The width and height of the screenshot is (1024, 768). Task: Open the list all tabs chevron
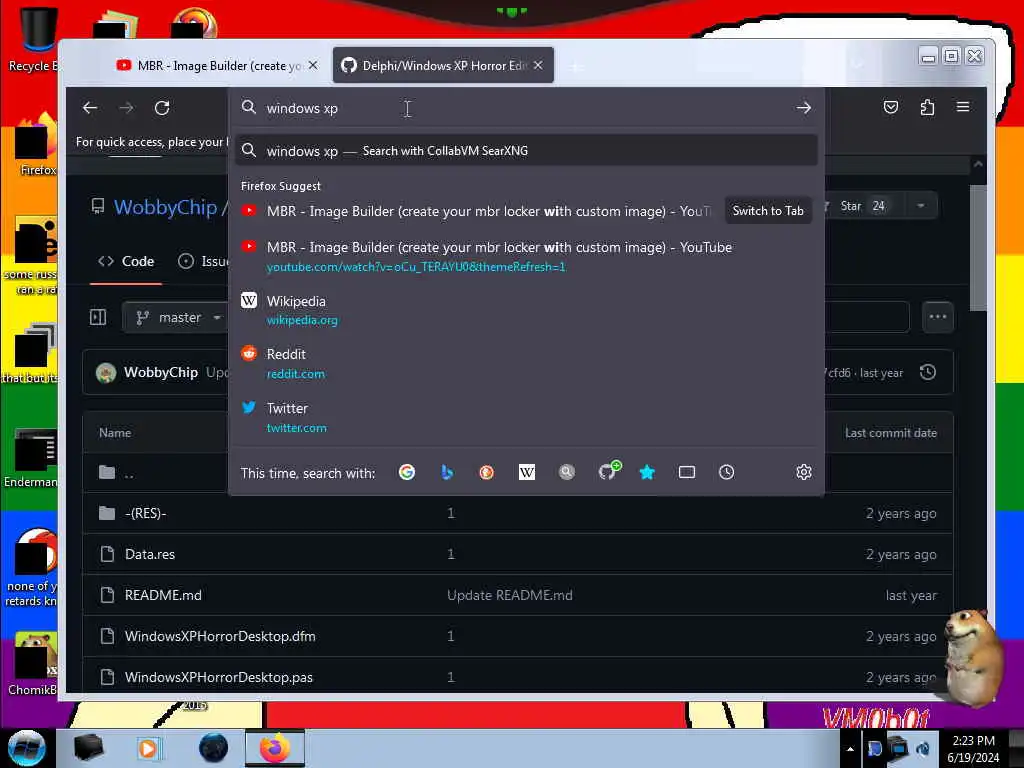(857, 65)
